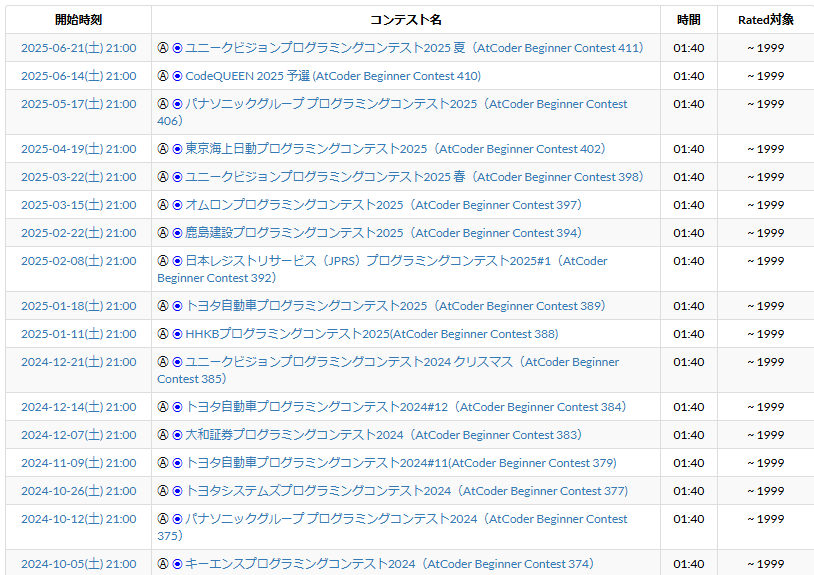This screenshot has height=575, width=814.
Task: Click the コンテスト名 column header
Action: (406, 20)
